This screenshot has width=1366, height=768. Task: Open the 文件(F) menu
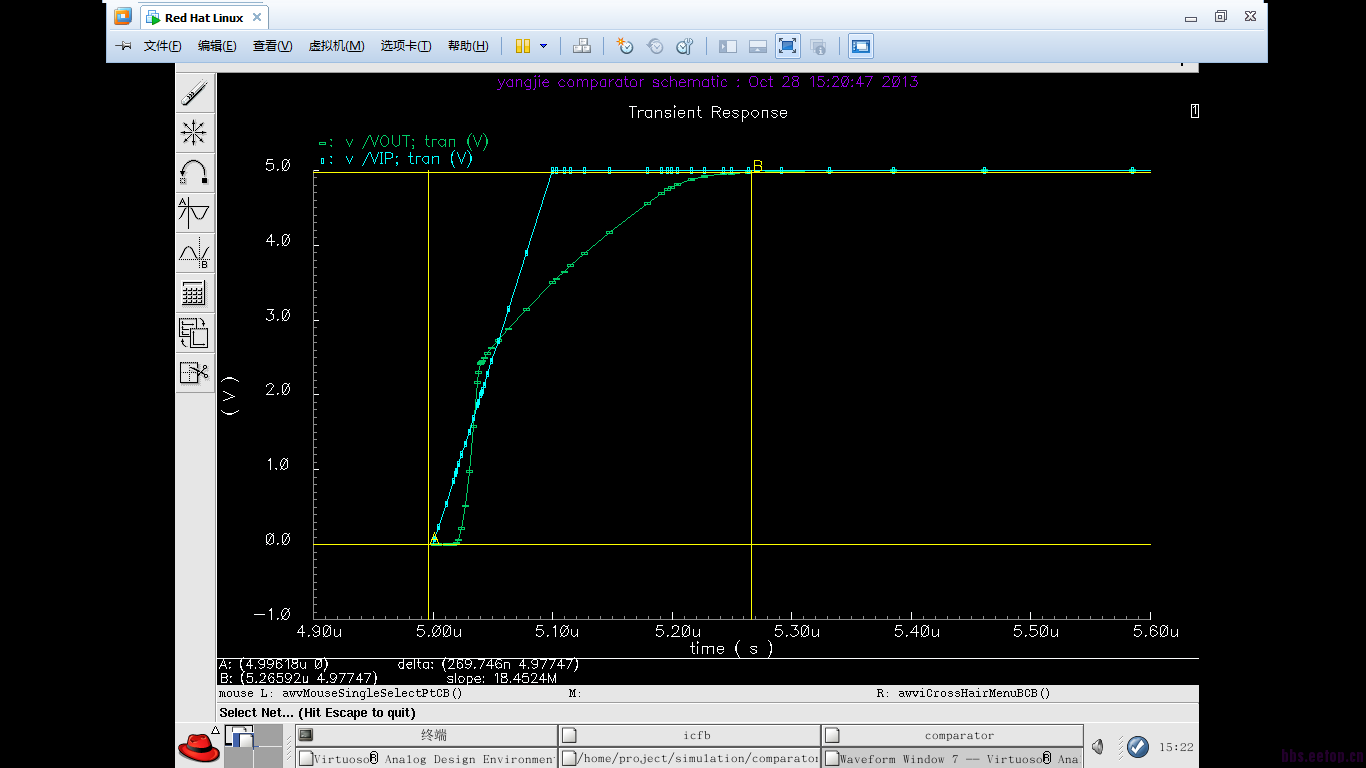click(x=162, y=46)
